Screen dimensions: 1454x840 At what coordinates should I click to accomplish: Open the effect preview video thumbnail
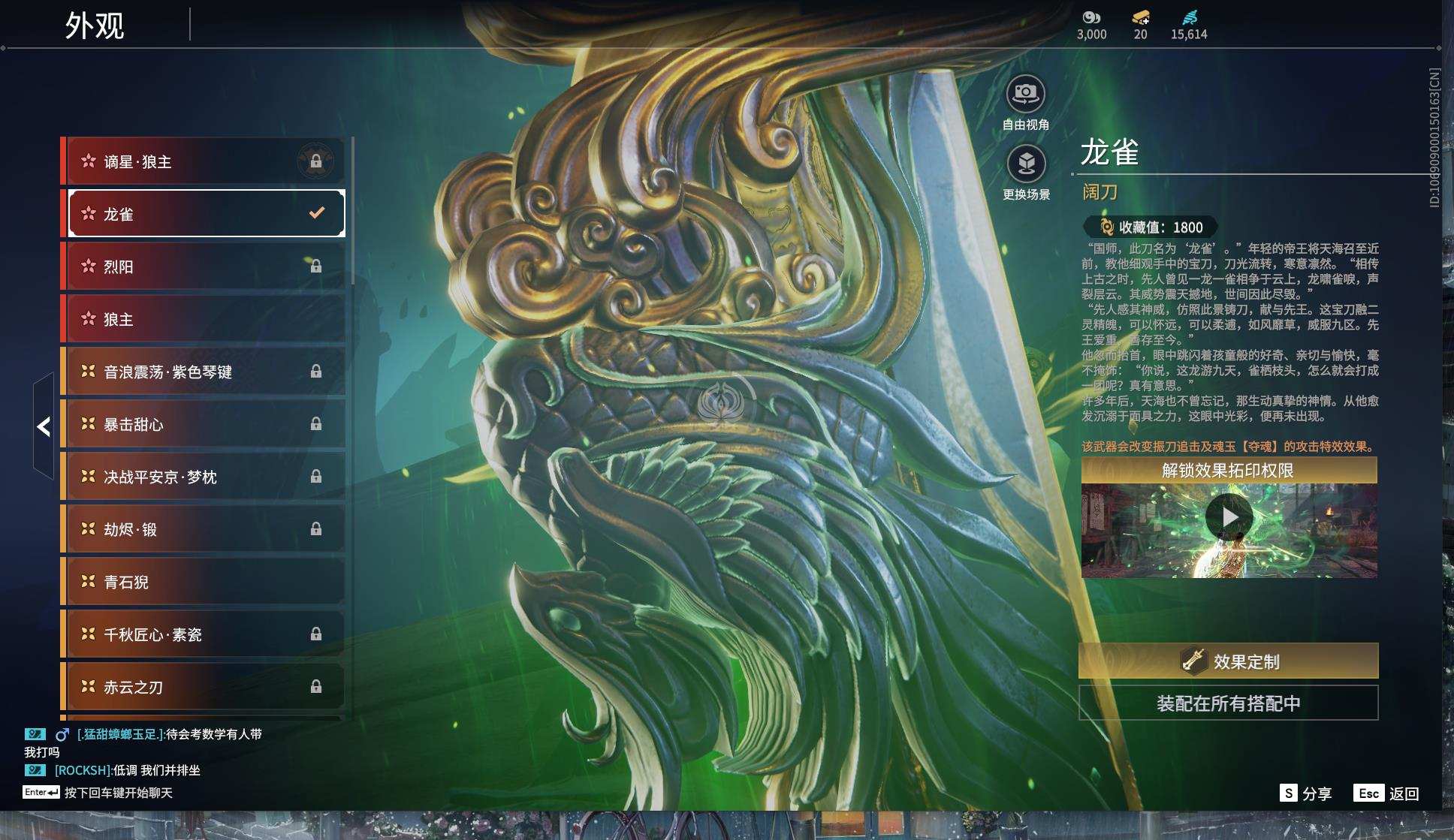click(x=1229, y=531)
